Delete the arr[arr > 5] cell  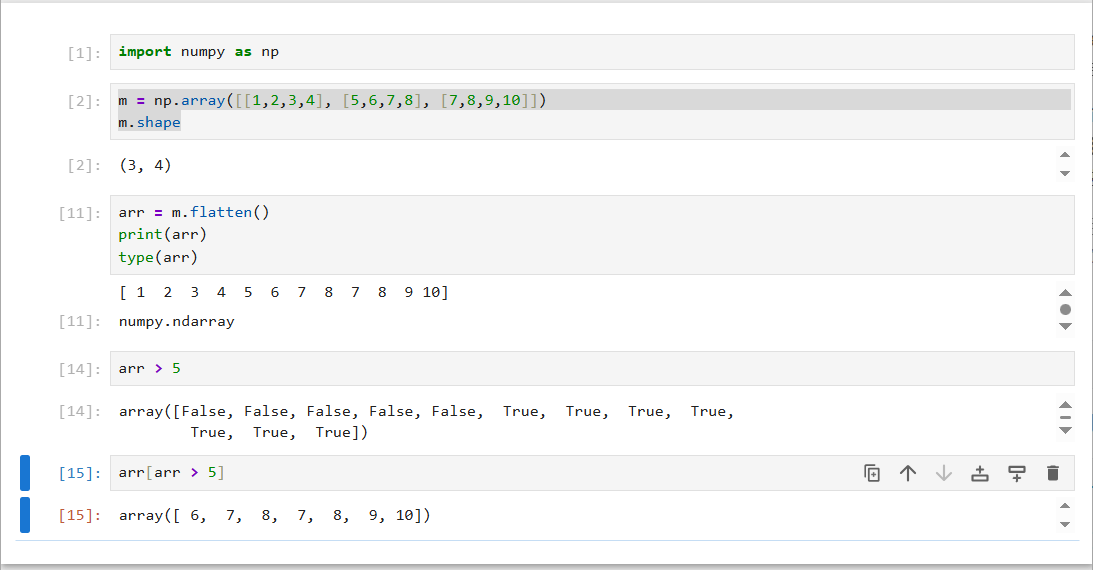coord(1052,473)
